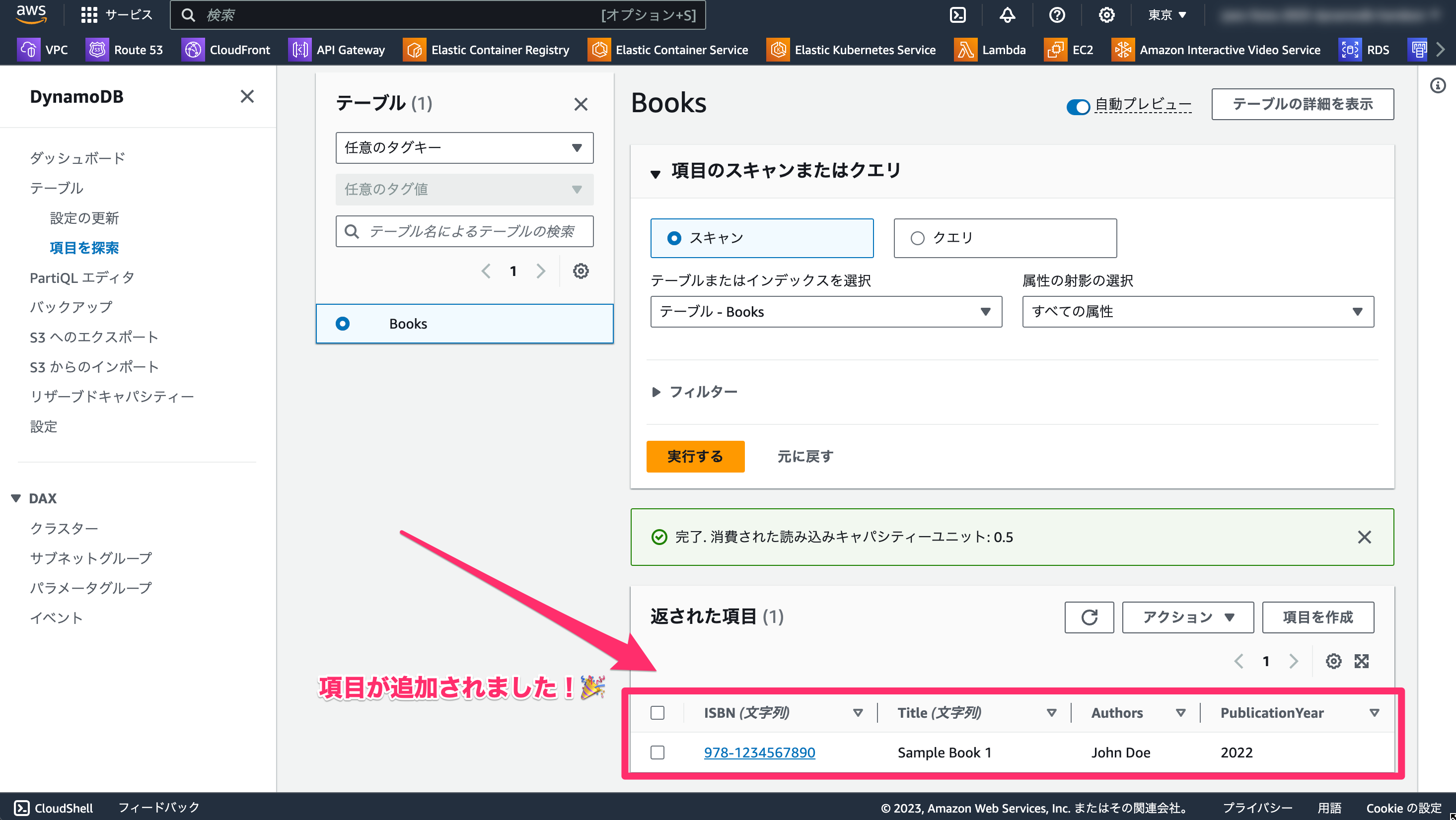Focus the テーブル名によるテーブルの検索 field
The width and height of the screenshot is (1456, 820).
point(465,231)
